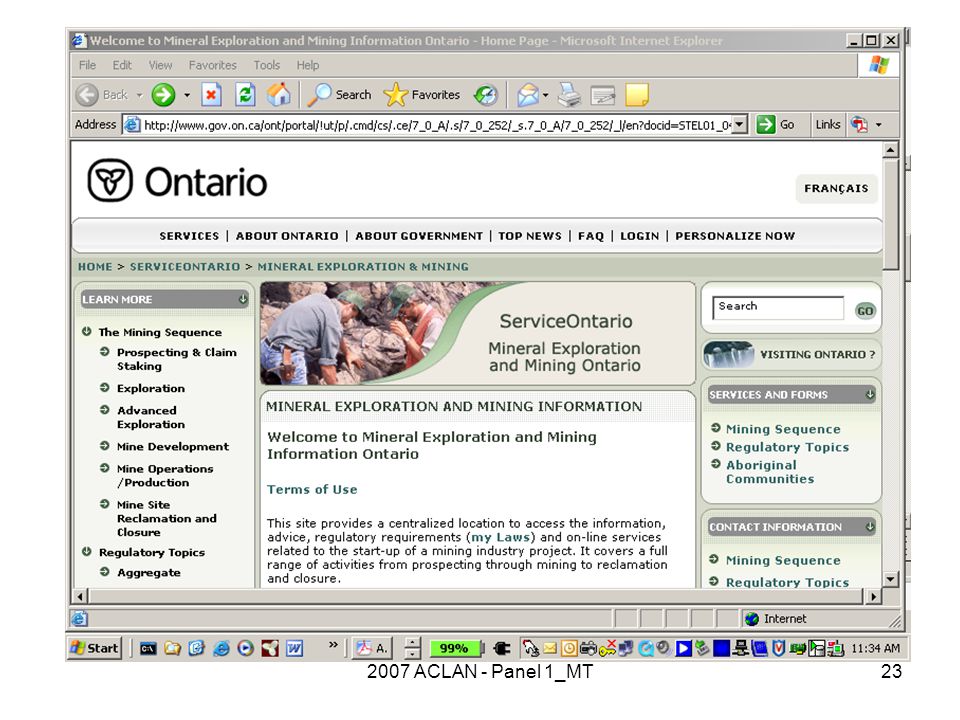The height and width of the screenshot is (720, 960).
Task: Go to Home in the breadcrumb trail
Action: coord(95,267)
